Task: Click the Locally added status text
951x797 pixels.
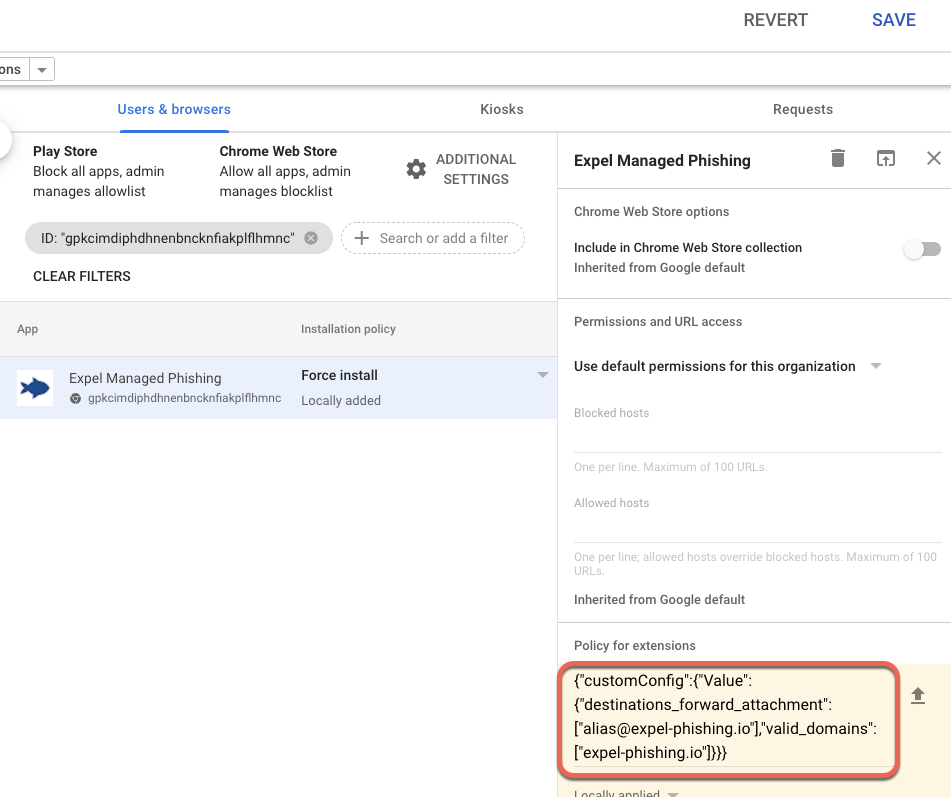Action: (x=341, y=400)
